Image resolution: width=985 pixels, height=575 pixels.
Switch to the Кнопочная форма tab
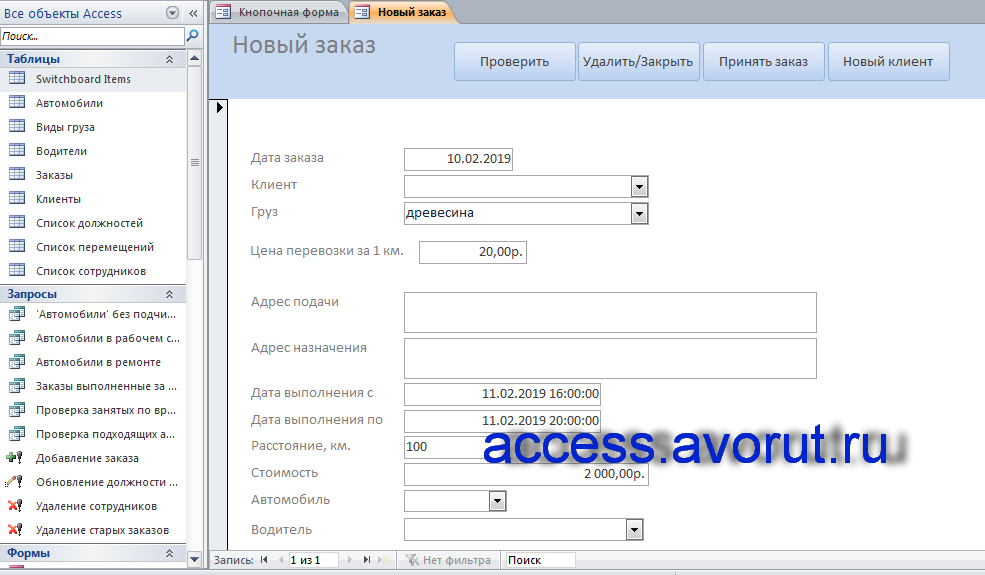279,12
